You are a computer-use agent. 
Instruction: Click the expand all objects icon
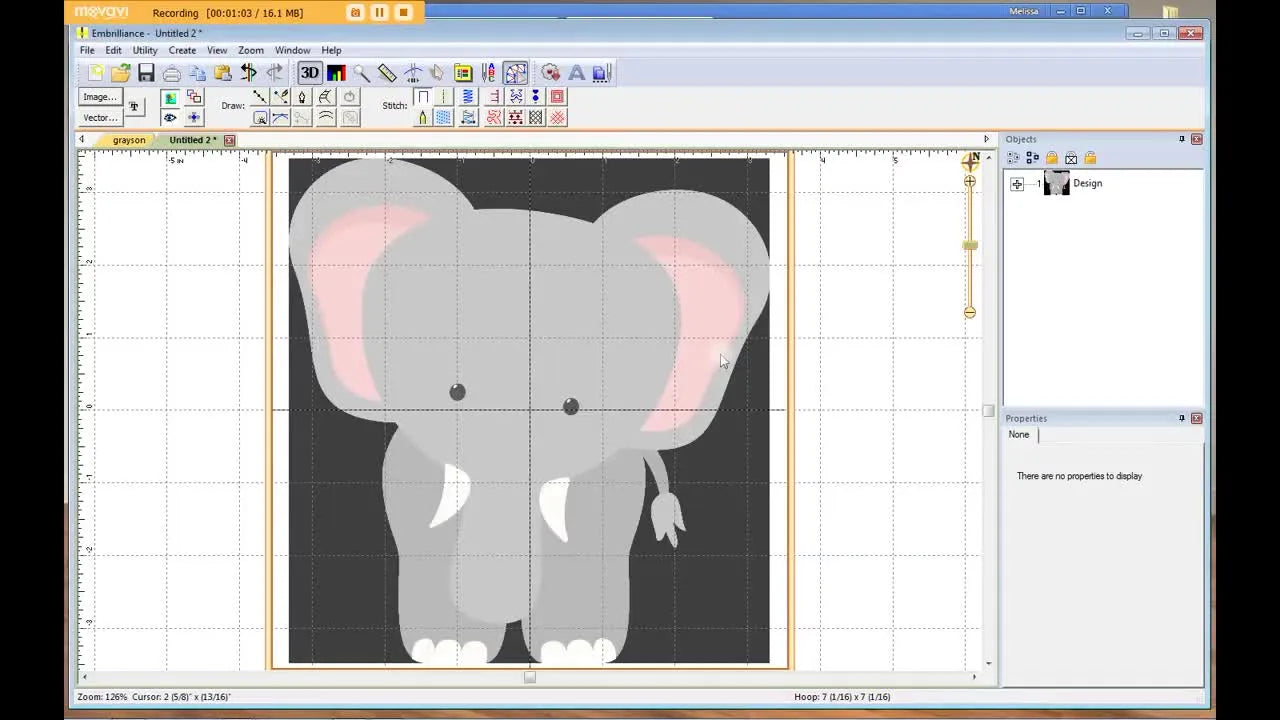coord(1013,158)
